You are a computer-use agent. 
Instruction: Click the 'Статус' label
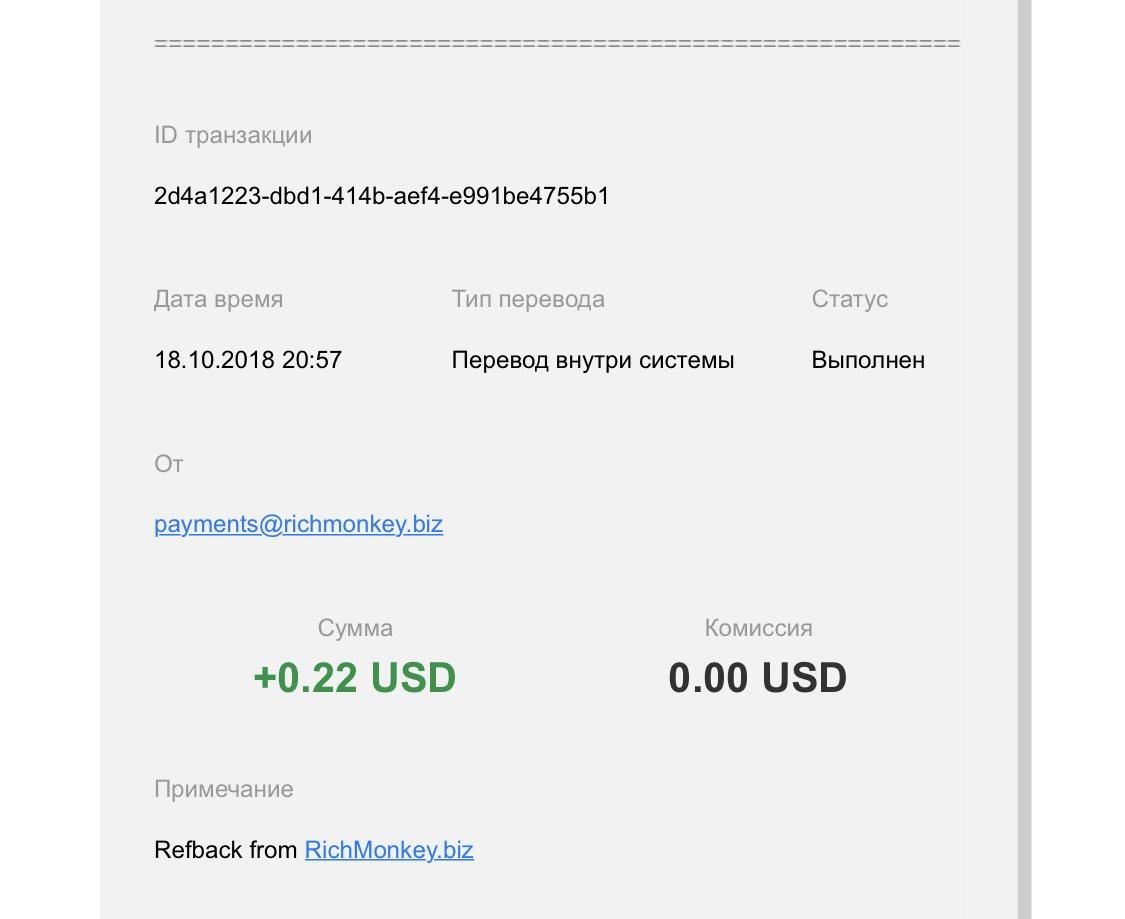coord(849,299)
